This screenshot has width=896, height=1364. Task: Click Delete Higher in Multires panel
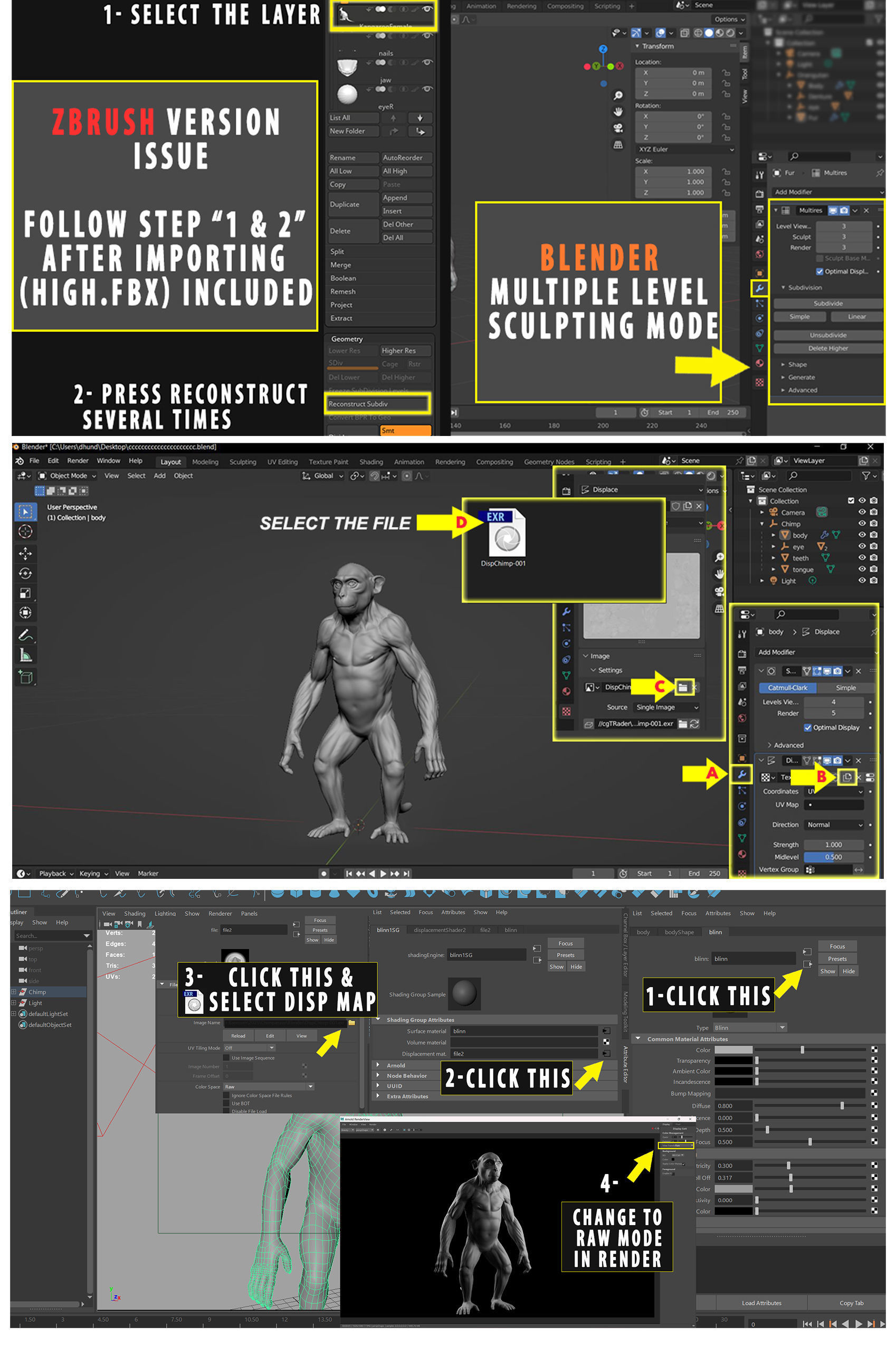point(828,348)
